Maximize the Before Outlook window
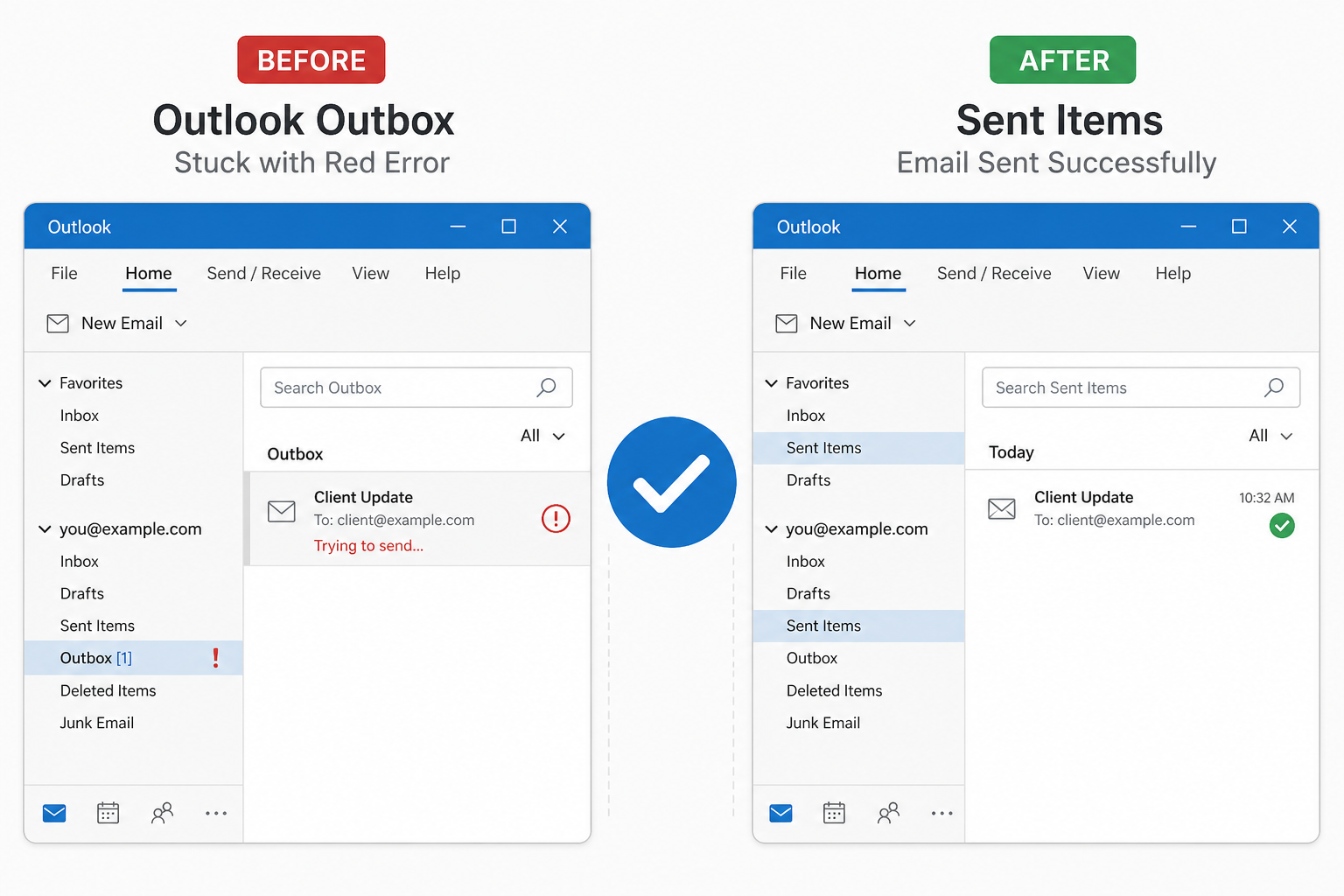The image size is (1344, 896). pyautogui.click(x=508, y=227)
